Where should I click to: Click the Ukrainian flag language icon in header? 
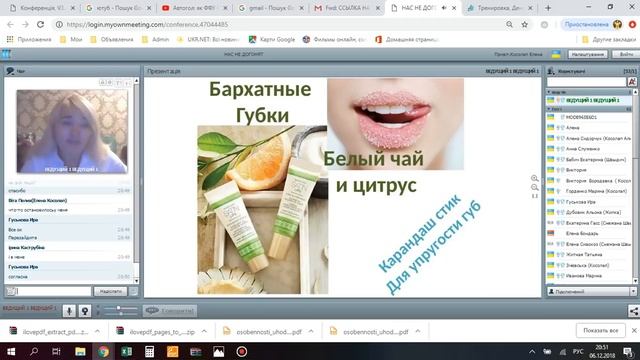pos(556,54)
